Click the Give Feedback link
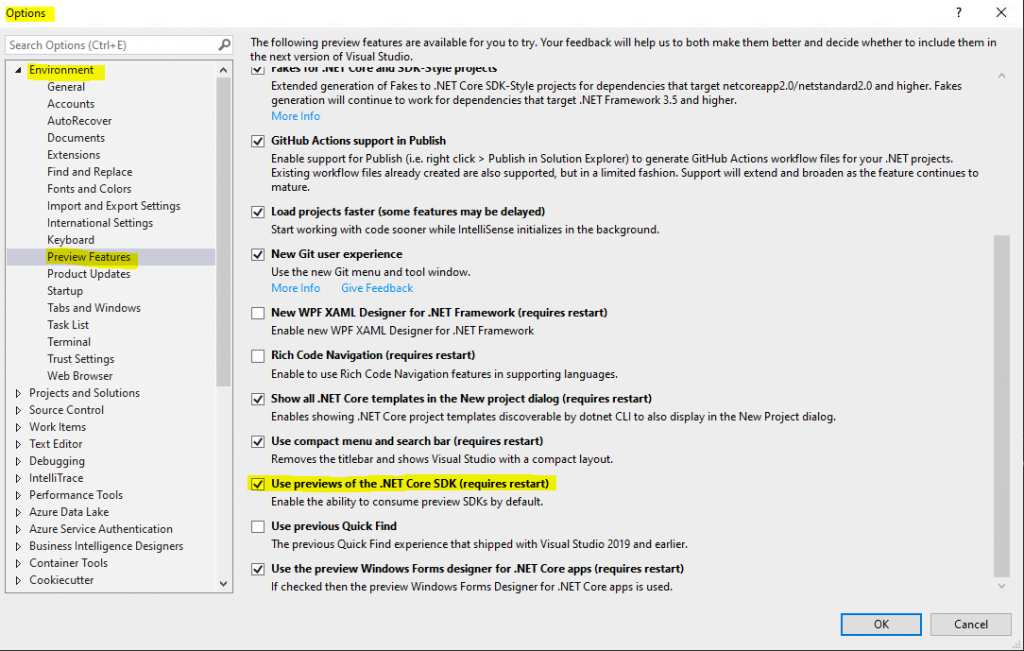The height and width of the screenshot is (651, 1024). 377,288
